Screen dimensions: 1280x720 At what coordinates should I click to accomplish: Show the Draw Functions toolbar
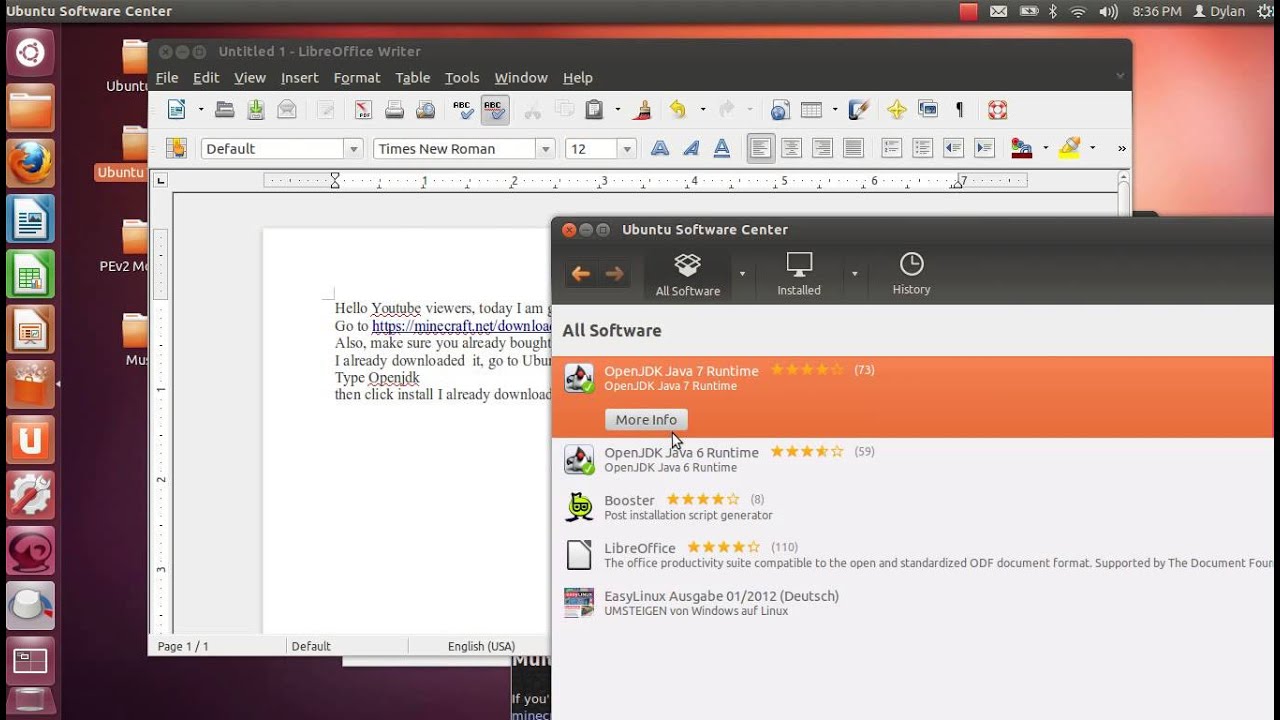click(858, 110)
